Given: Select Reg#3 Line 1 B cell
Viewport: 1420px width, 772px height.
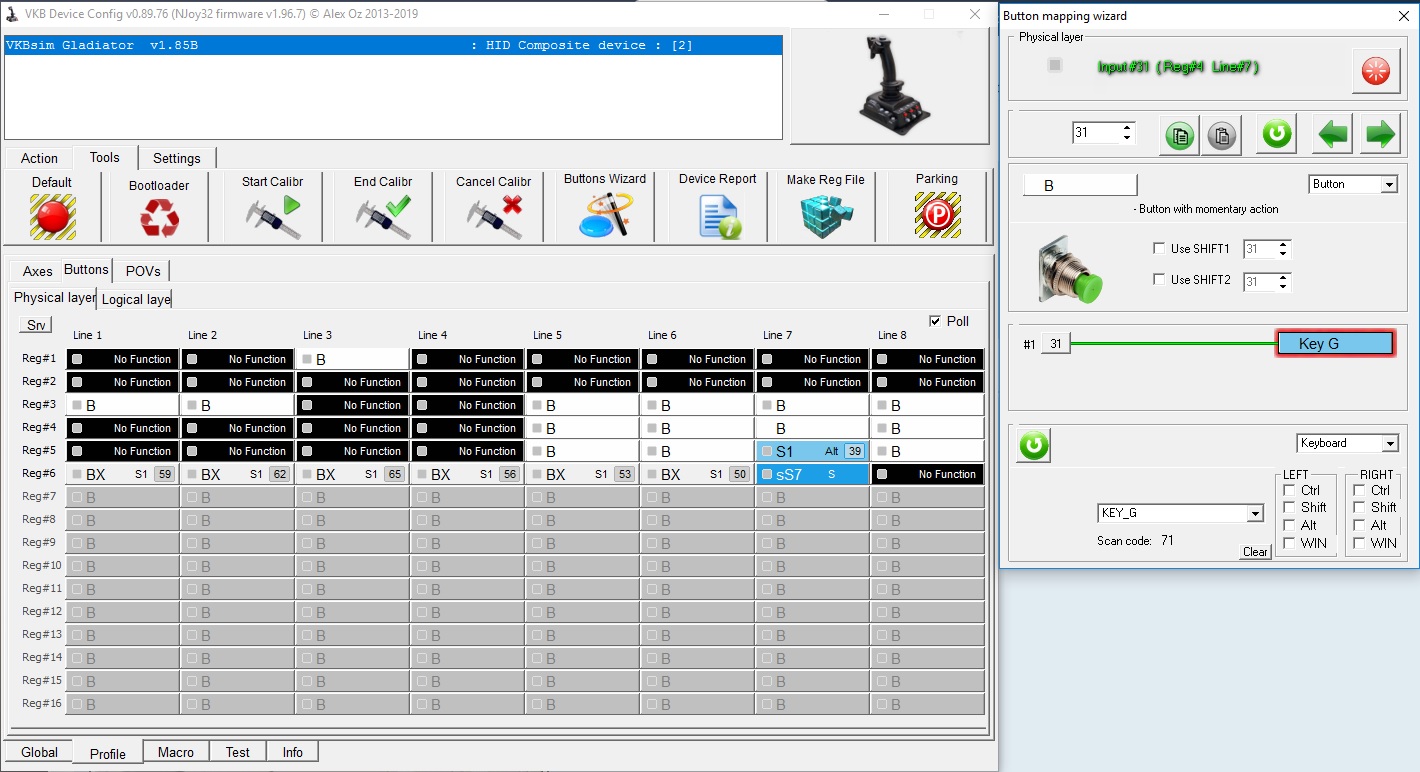Looking at the screenshot, I should pos(123,405).
